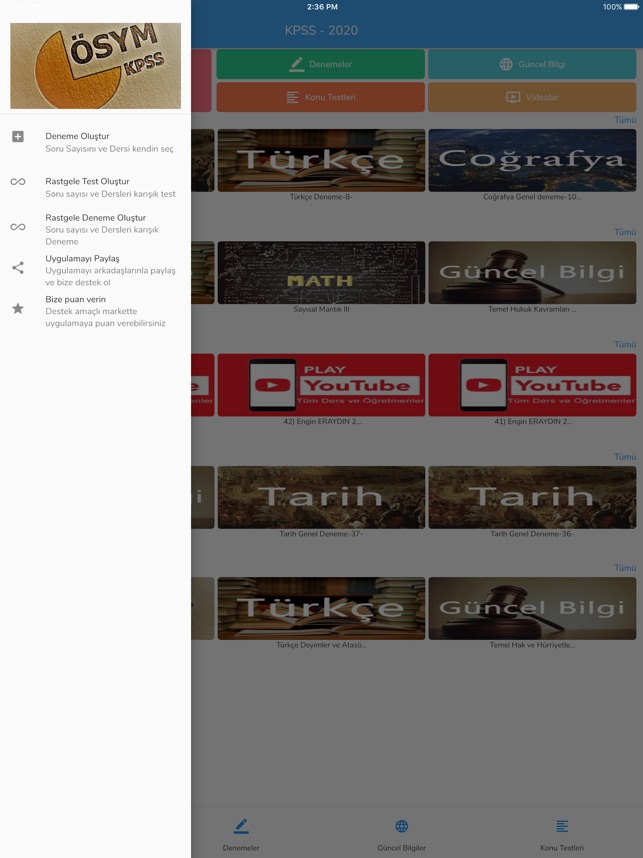Image resolution: width=643 pixels, height=858 pixels.
Task: Click the Videolar button label
Action: (542, 97)
